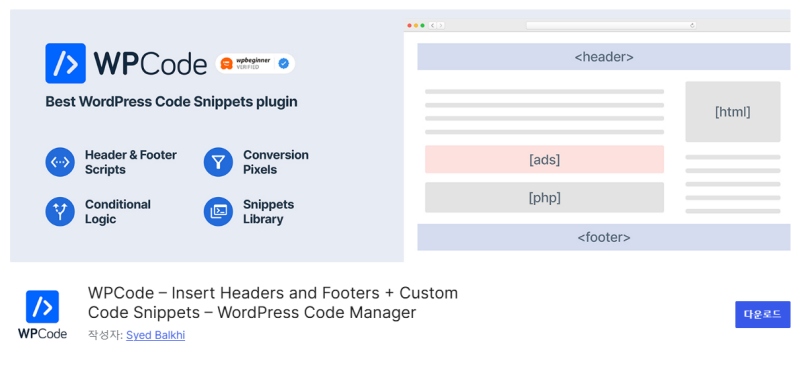
Task: Click the 'Snippets Library' label
Action: click(x=268, y=211)
